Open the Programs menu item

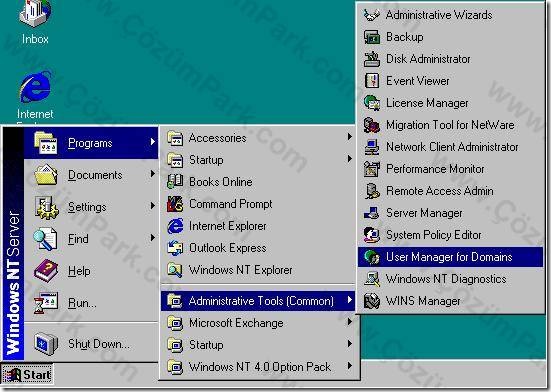(x=91, y=143)
